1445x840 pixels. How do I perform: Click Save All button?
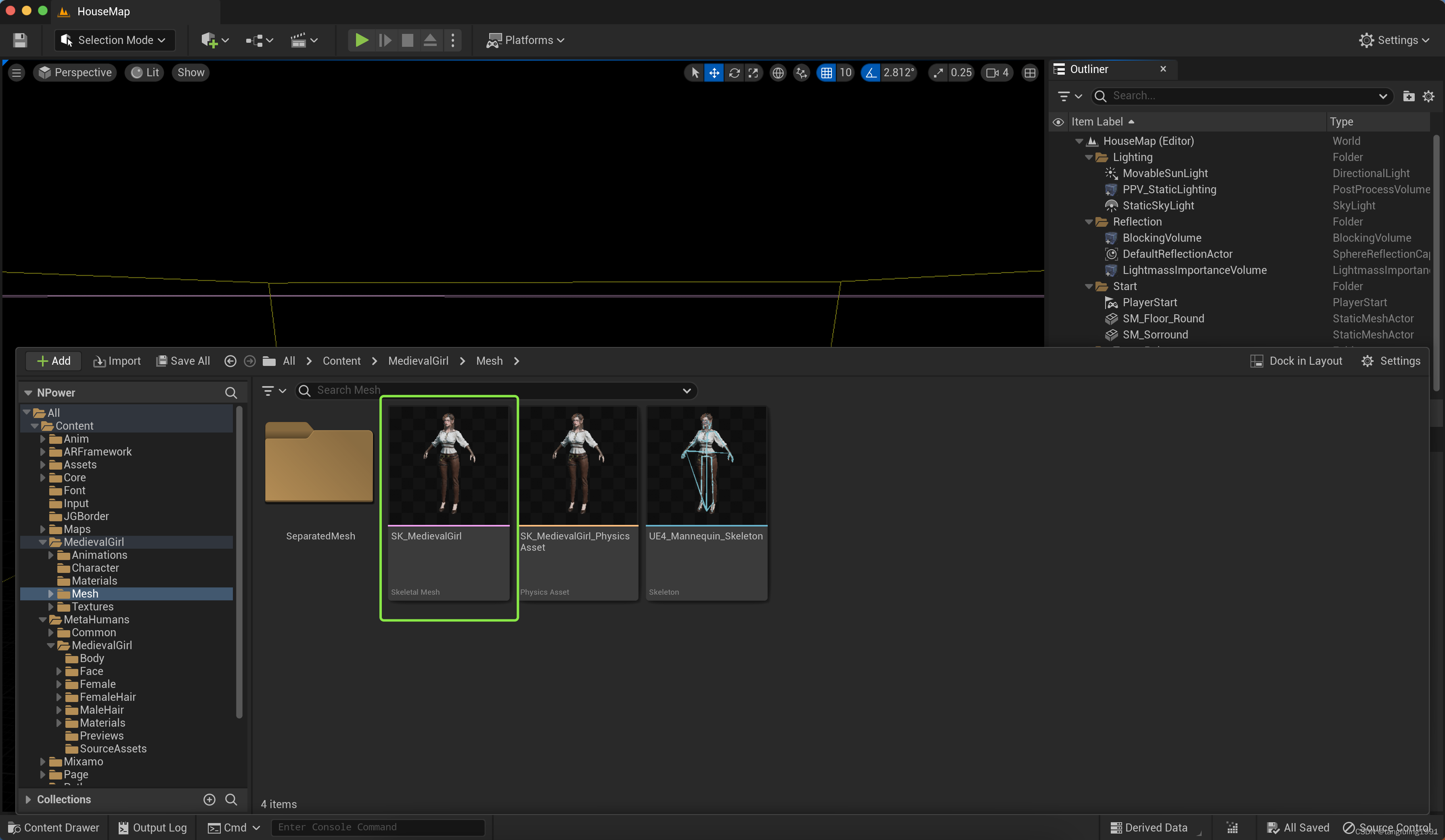pos(183,361)
